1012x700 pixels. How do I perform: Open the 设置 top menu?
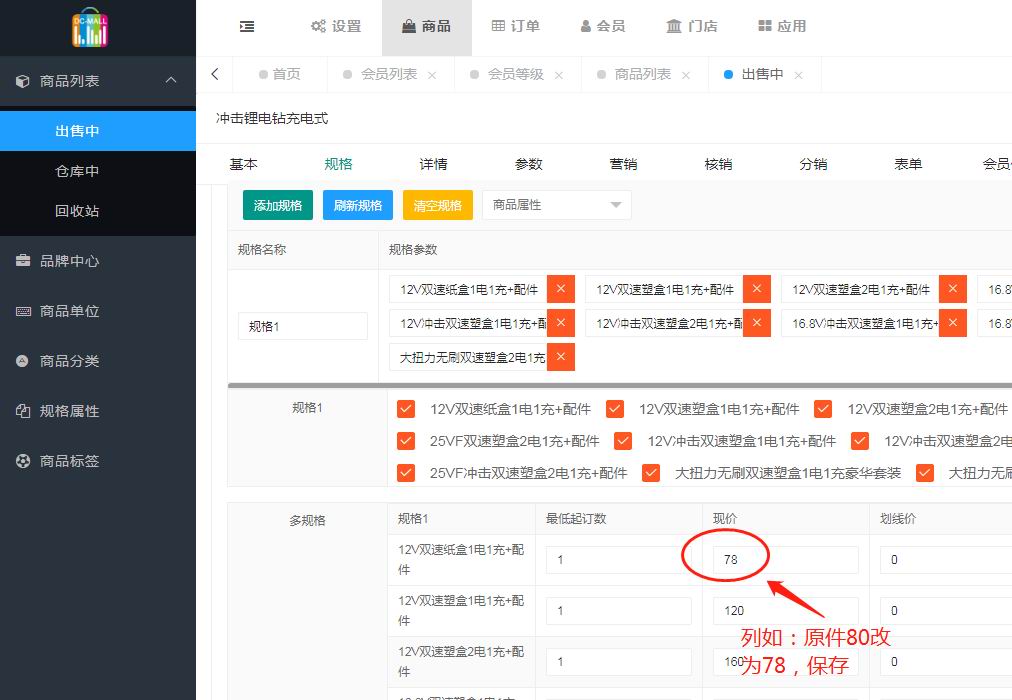click(x=336, y=26)
